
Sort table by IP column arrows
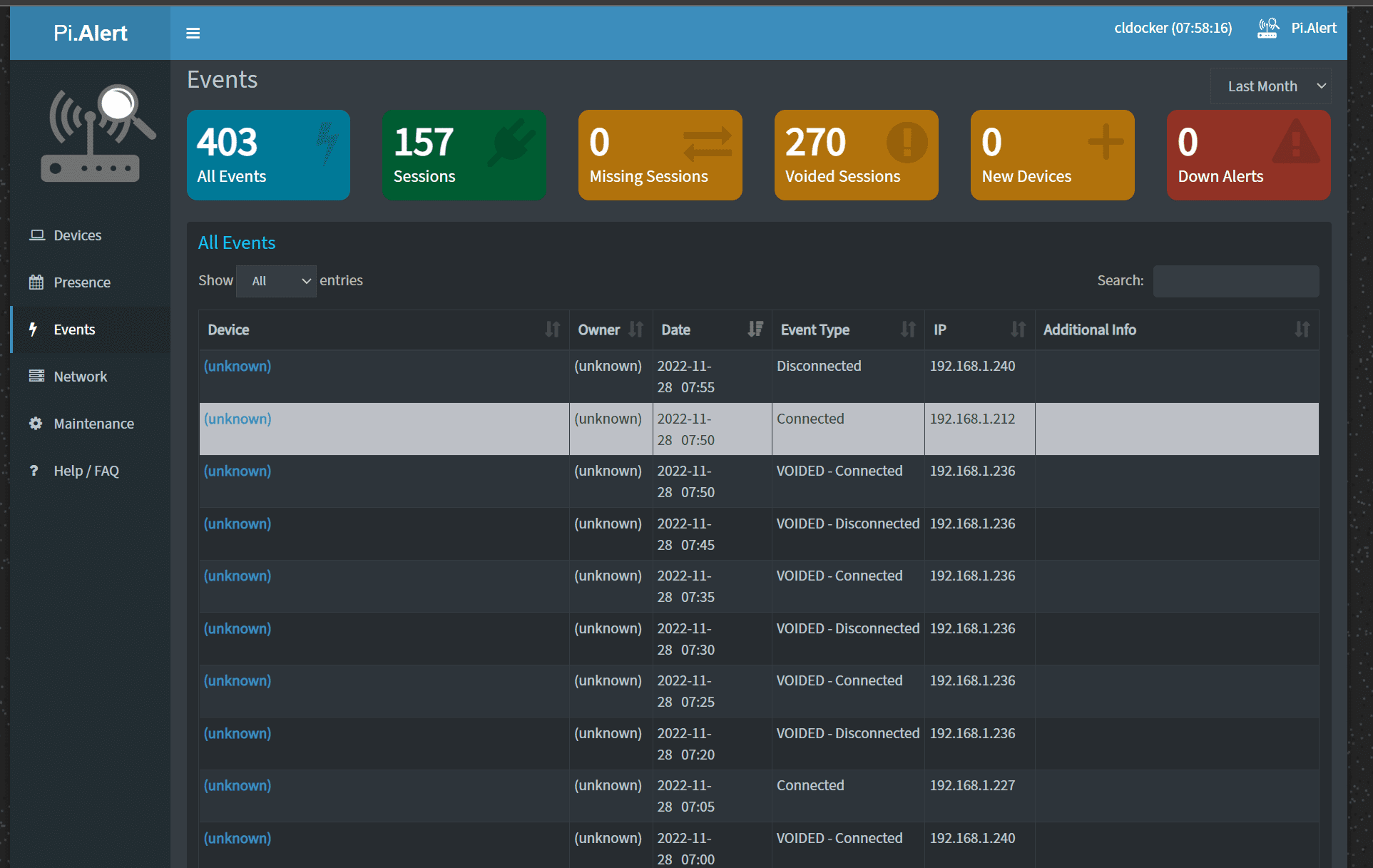(x=1018, y=330)
